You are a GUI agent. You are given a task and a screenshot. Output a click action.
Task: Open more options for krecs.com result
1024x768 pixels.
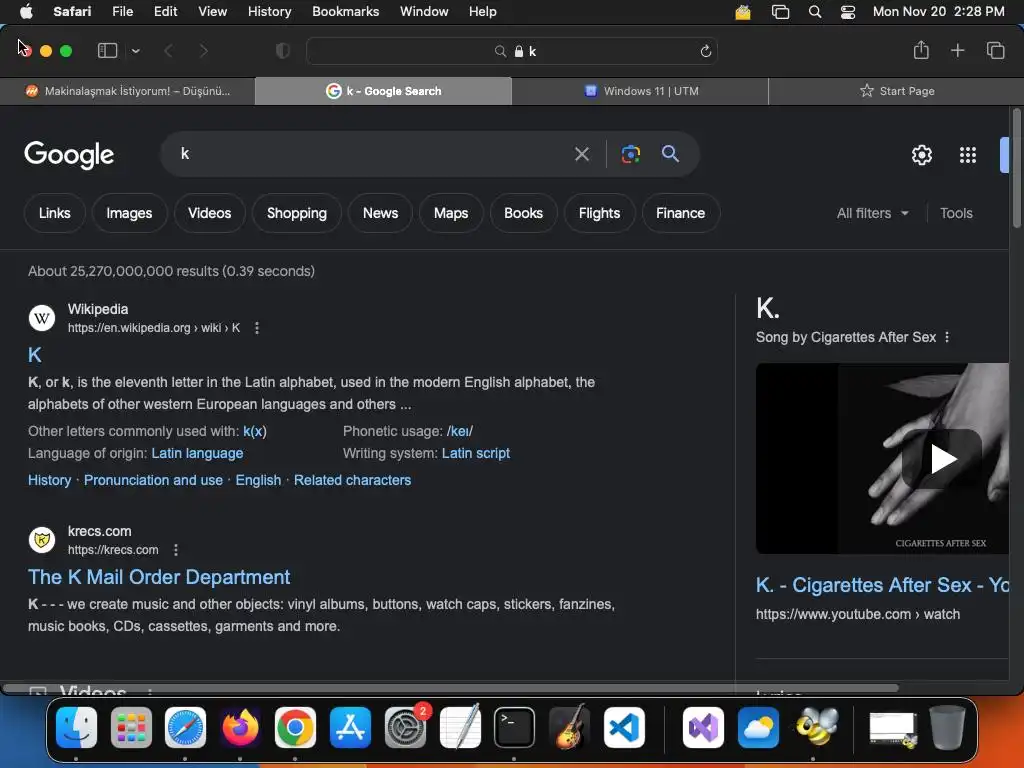(176, 550)
